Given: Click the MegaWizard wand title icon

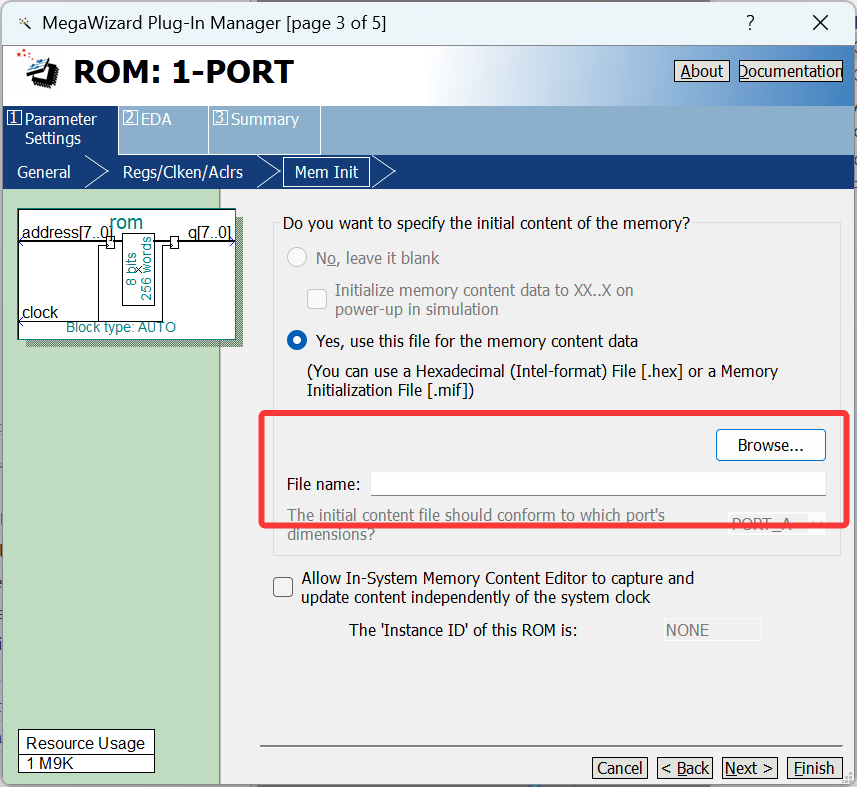Looking at the screenshot, I should click(x=25, y=23).
